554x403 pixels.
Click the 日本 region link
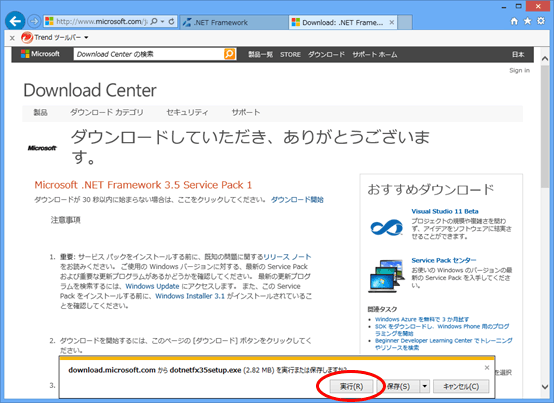(518, 54)
